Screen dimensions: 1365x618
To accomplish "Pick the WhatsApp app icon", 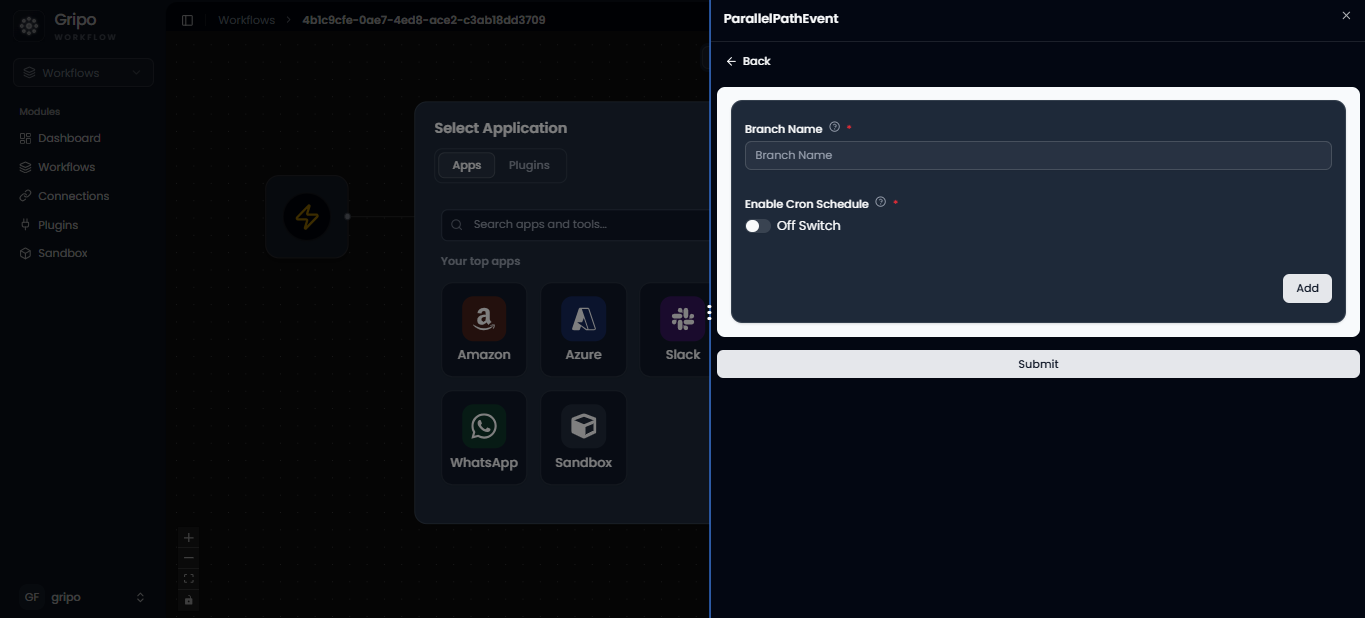I will (484, 427).
